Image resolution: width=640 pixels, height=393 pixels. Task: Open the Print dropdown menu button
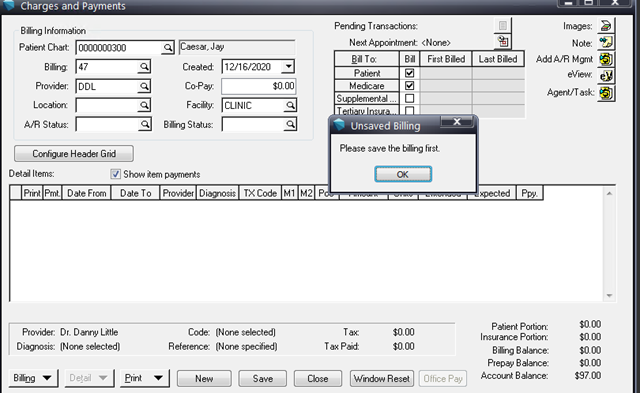[x=144, y=378]
